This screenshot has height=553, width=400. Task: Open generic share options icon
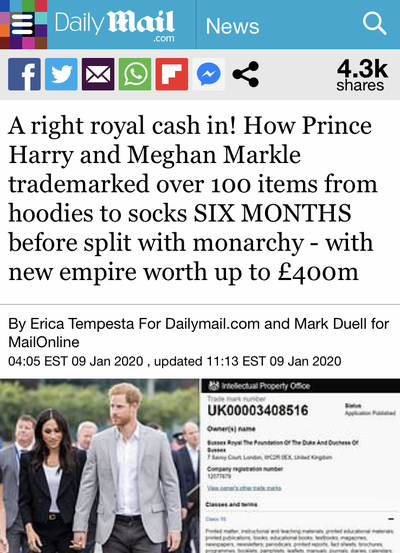(246, 74)
